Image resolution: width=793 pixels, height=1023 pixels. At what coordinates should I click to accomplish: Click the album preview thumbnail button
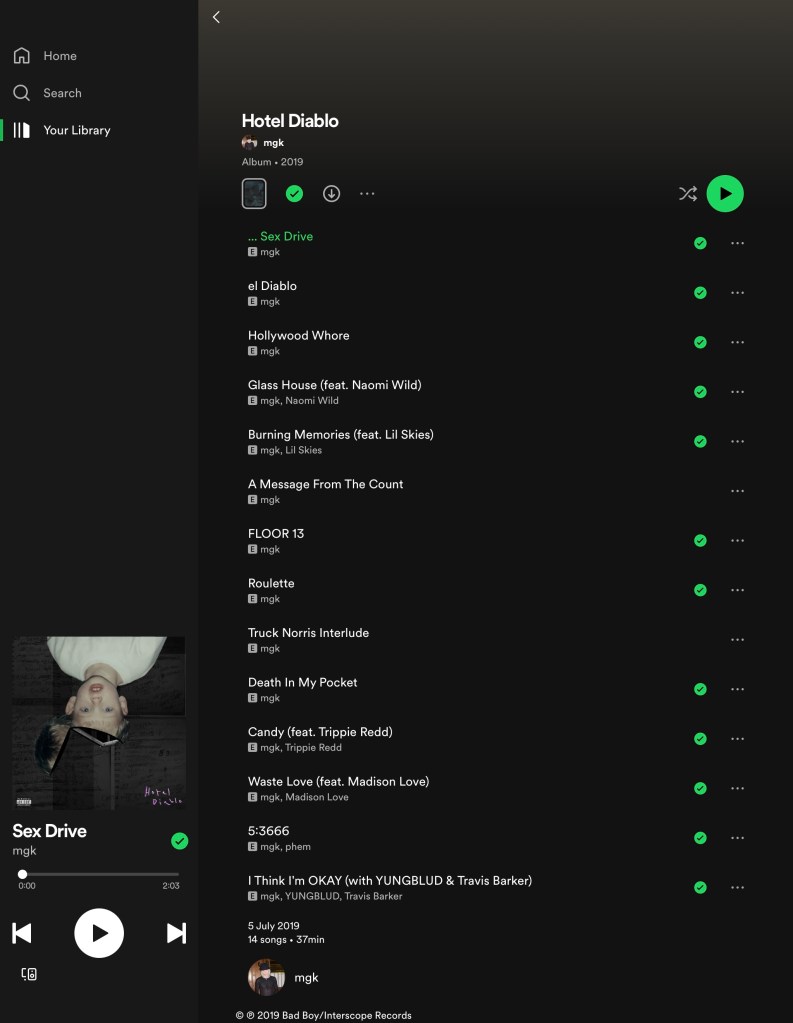pyautogui.click(x=254, y=194)
